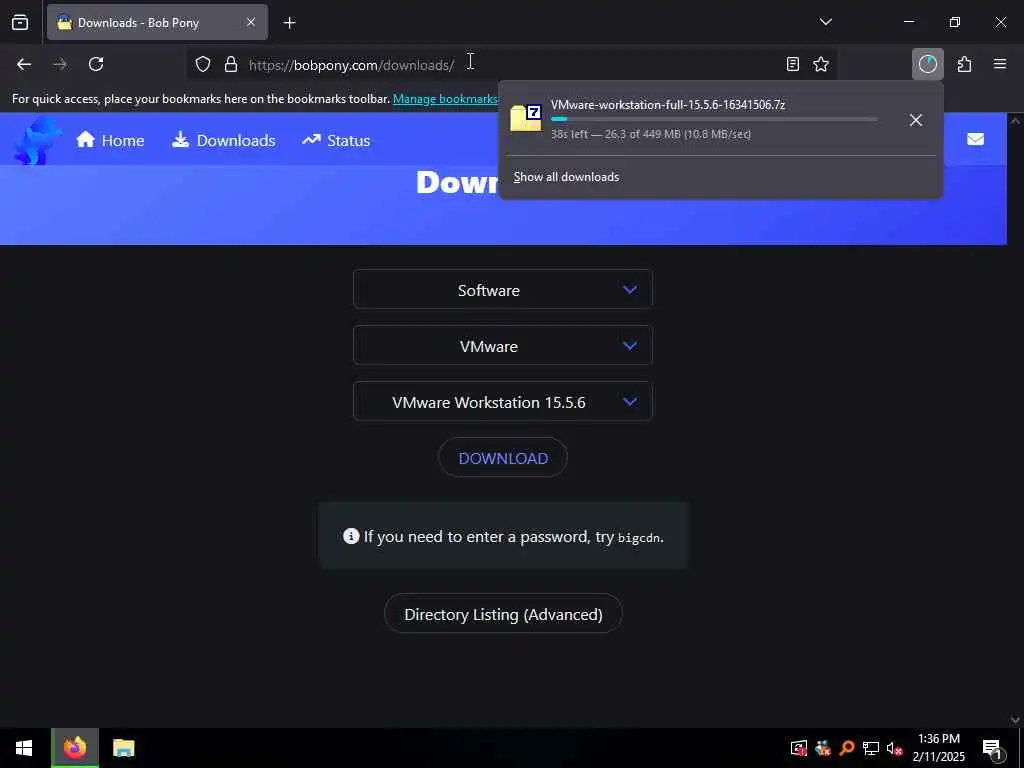Open Directory Listing (Advanced)
Screen dimensions: 1024x768
(x=503, y=614)
